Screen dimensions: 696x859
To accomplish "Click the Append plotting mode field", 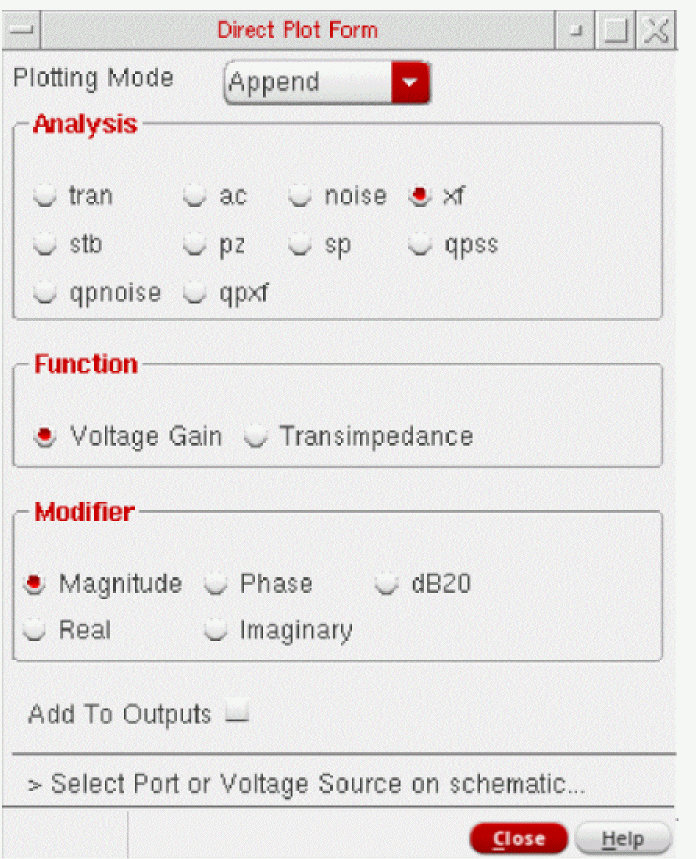I will [x=309, y=82].
